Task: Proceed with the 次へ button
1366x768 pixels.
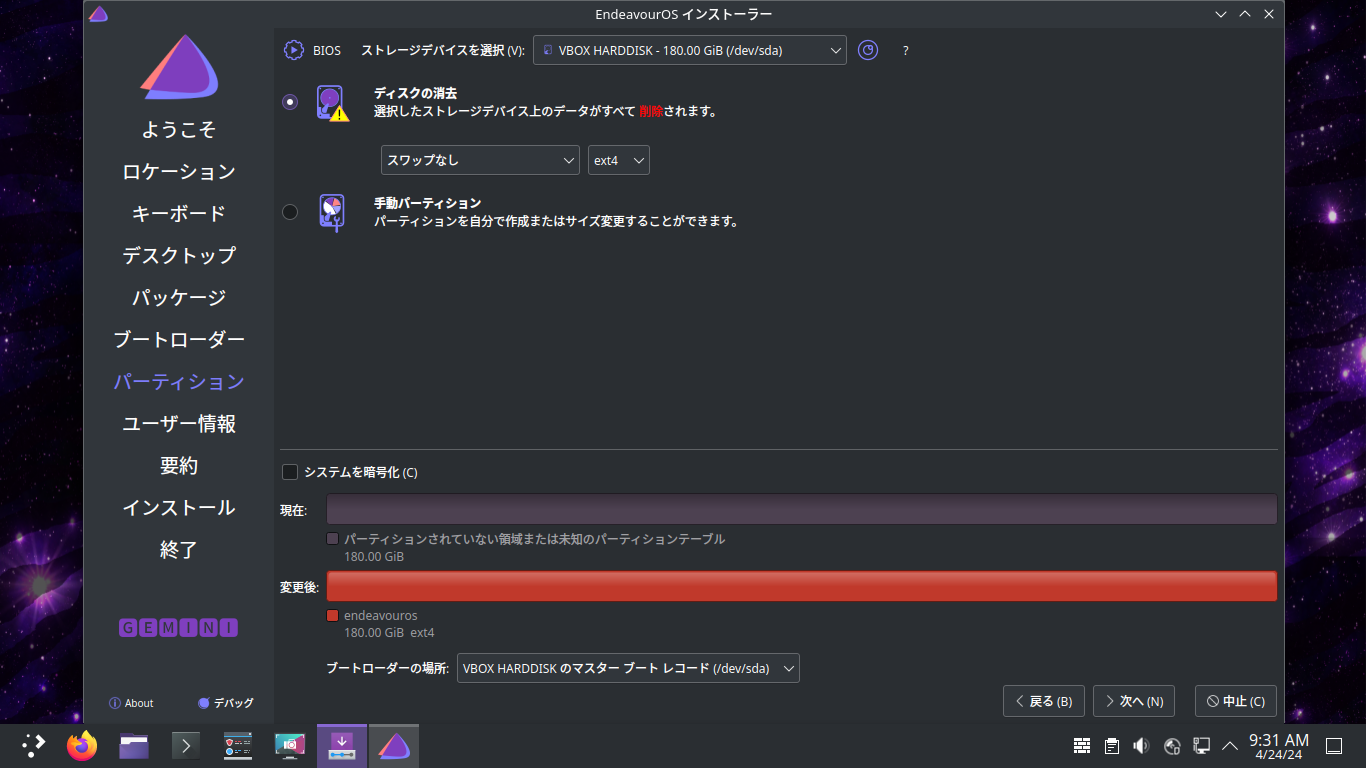Action: [1134, 701]
